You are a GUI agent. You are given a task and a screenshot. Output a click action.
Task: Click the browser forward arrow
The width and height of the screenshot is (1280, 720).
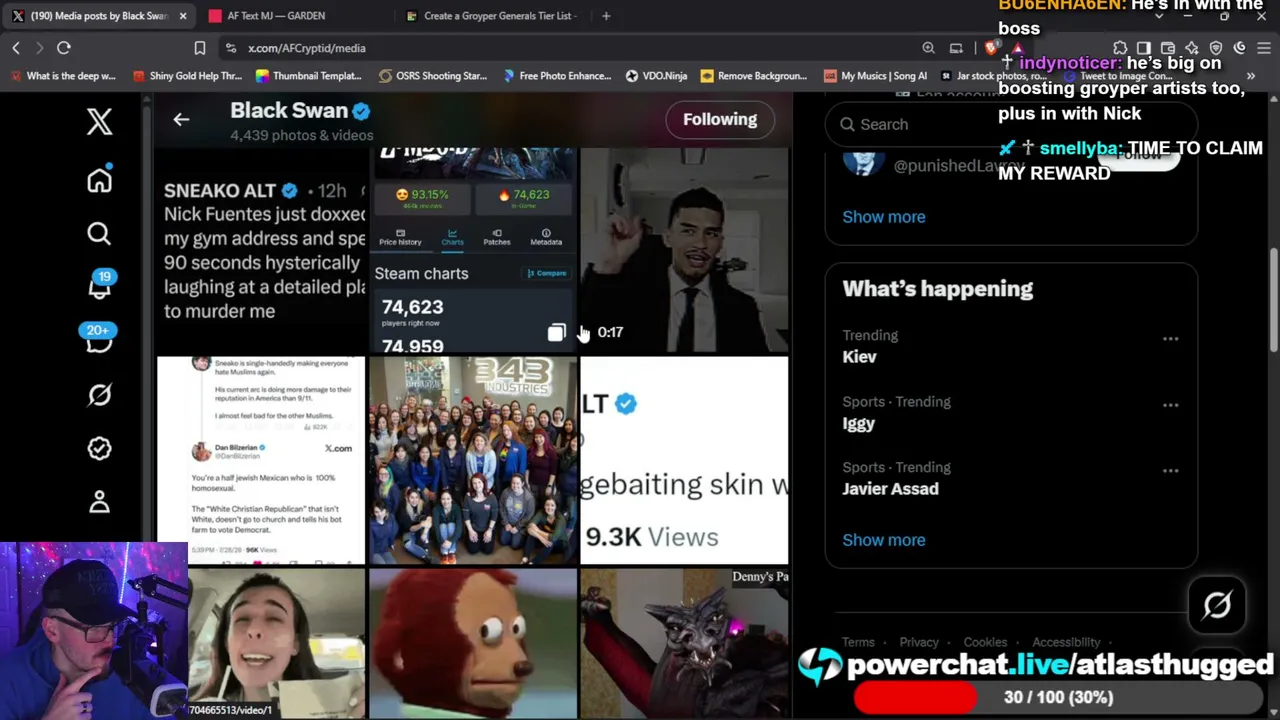pyautogui.click(x=40, y=48)
